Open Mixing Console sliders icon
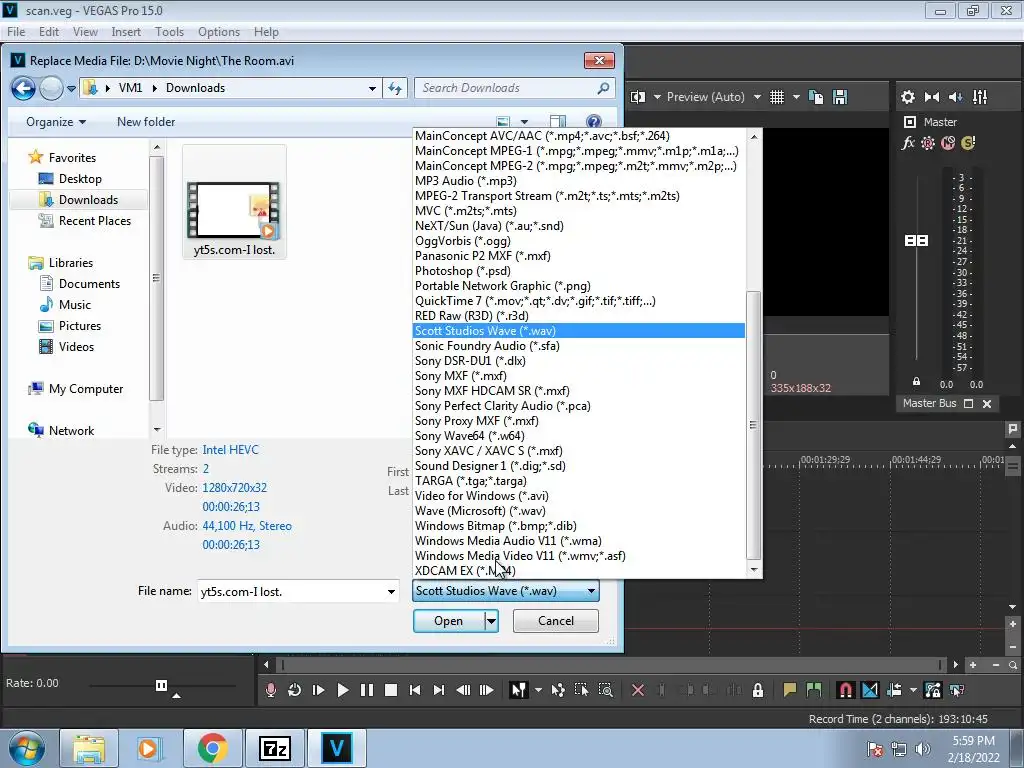The width and height of the screenshot is (1024, 768). point(980,97)
